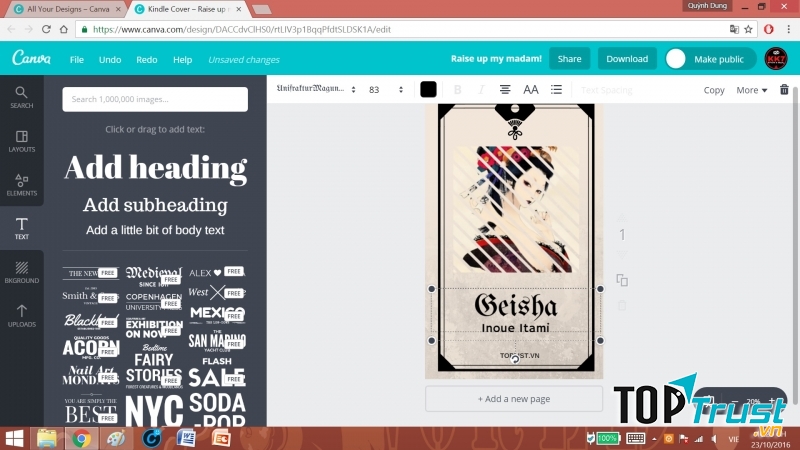
Task: Click Add a new page
Action: (x=514, y=399)
